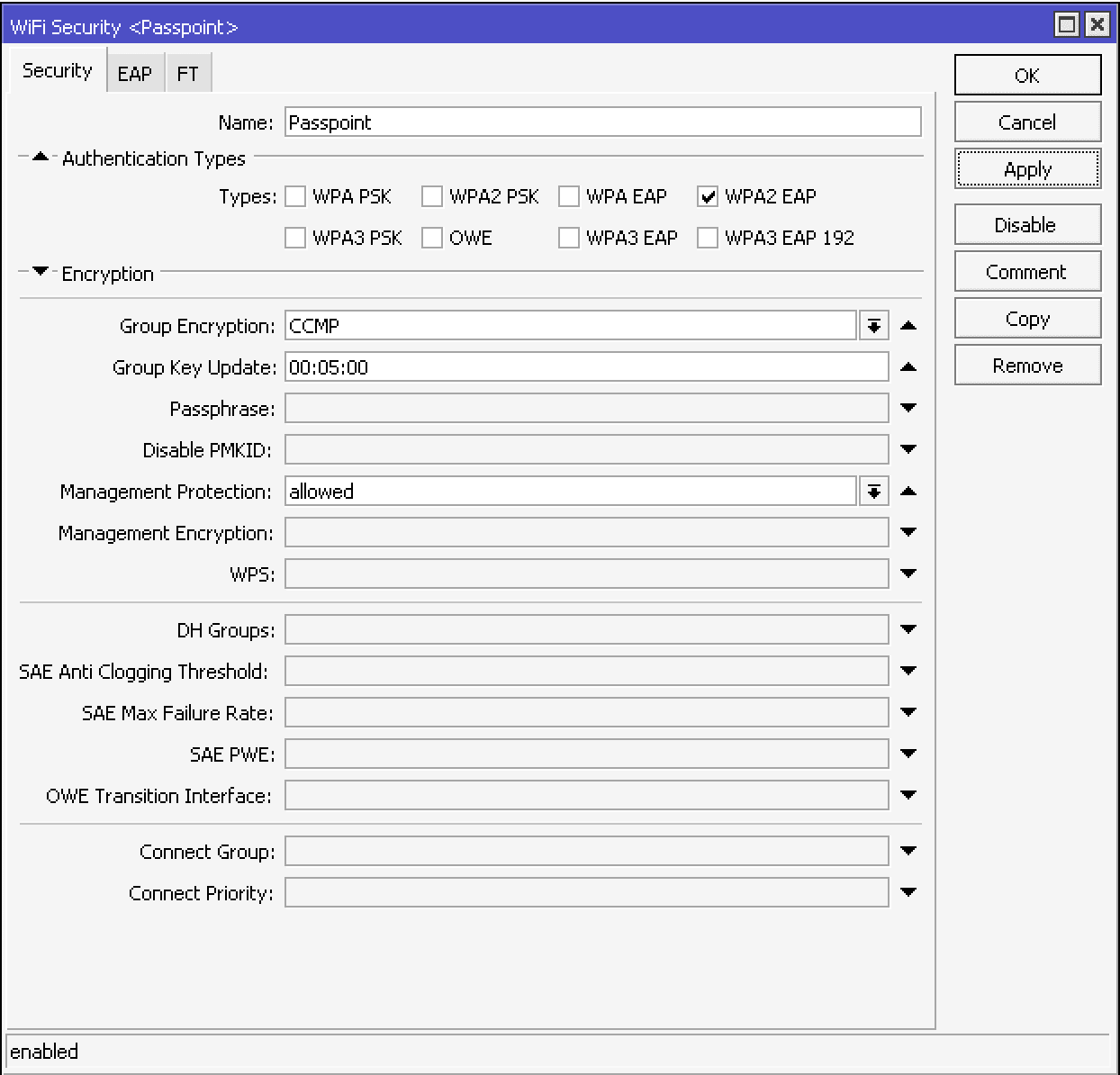The height and width of the screenshot is (1075, 1120).
Task: Confirm with the OK button
Action: [1027, 75]
